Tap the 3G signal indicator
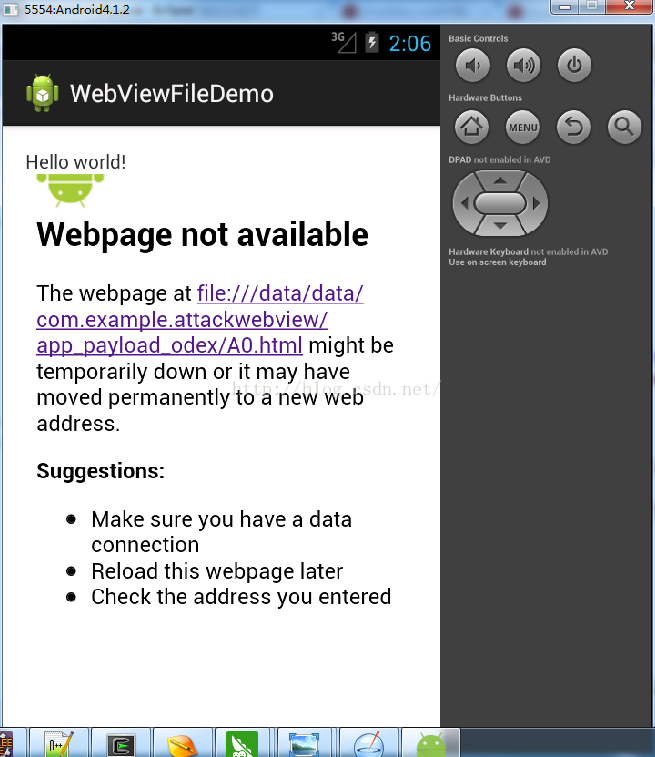Screen dimensions: 655x757 344,42
